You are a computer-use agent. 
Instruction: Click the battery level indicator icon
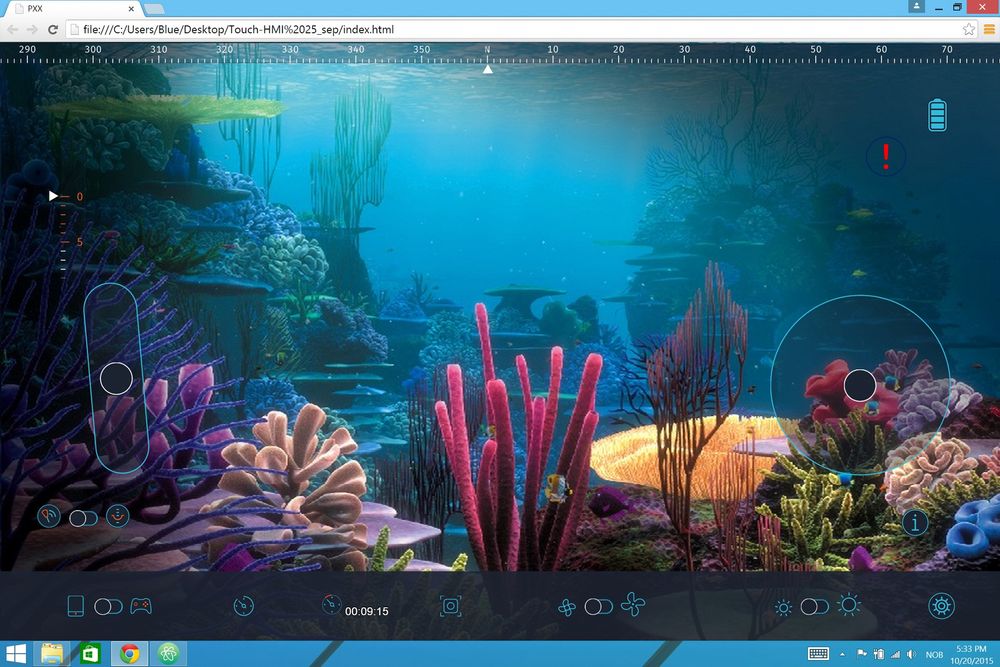coord(937,115)
